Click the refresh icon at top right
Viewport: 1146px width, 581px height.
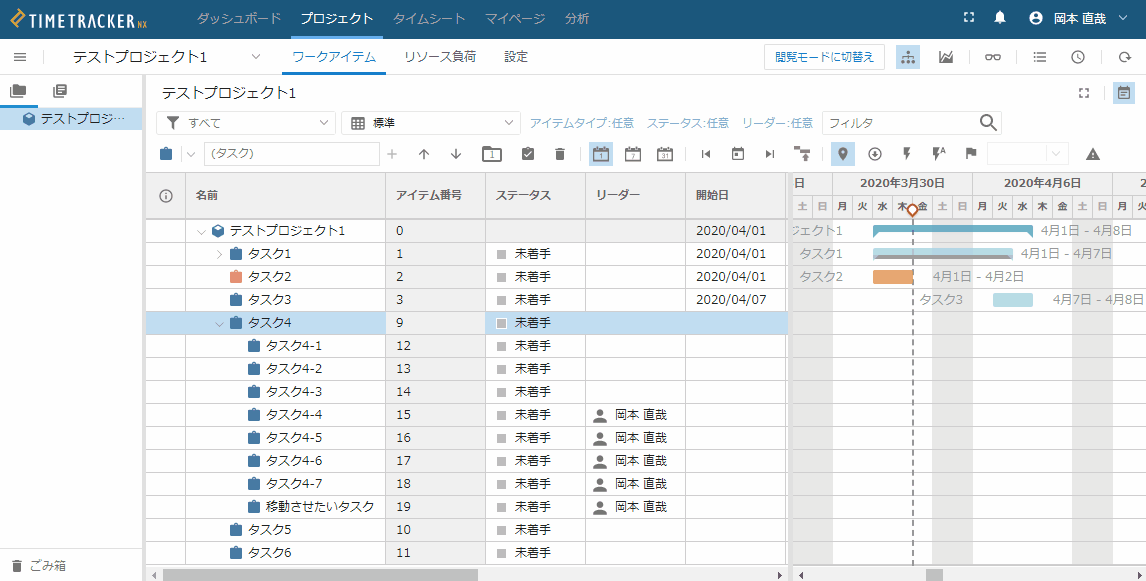pyautogui.click(x=1124, y=57)
